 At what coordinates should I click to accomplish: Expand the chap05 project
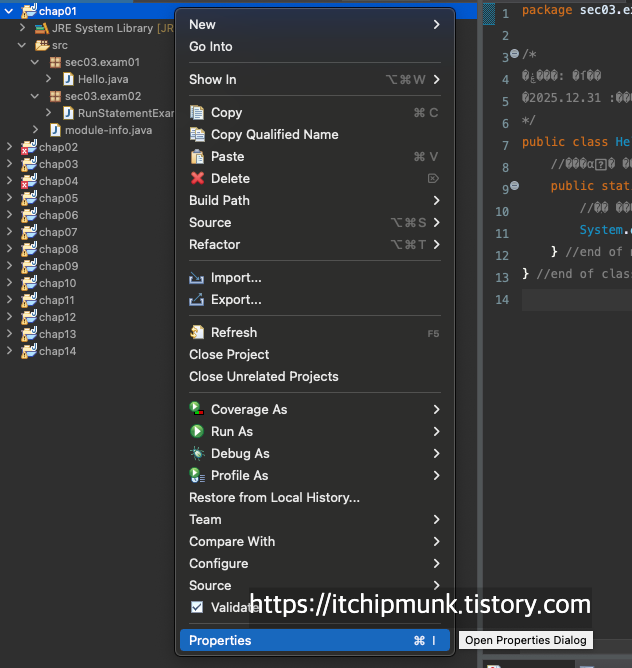click(x=9, y=198)
